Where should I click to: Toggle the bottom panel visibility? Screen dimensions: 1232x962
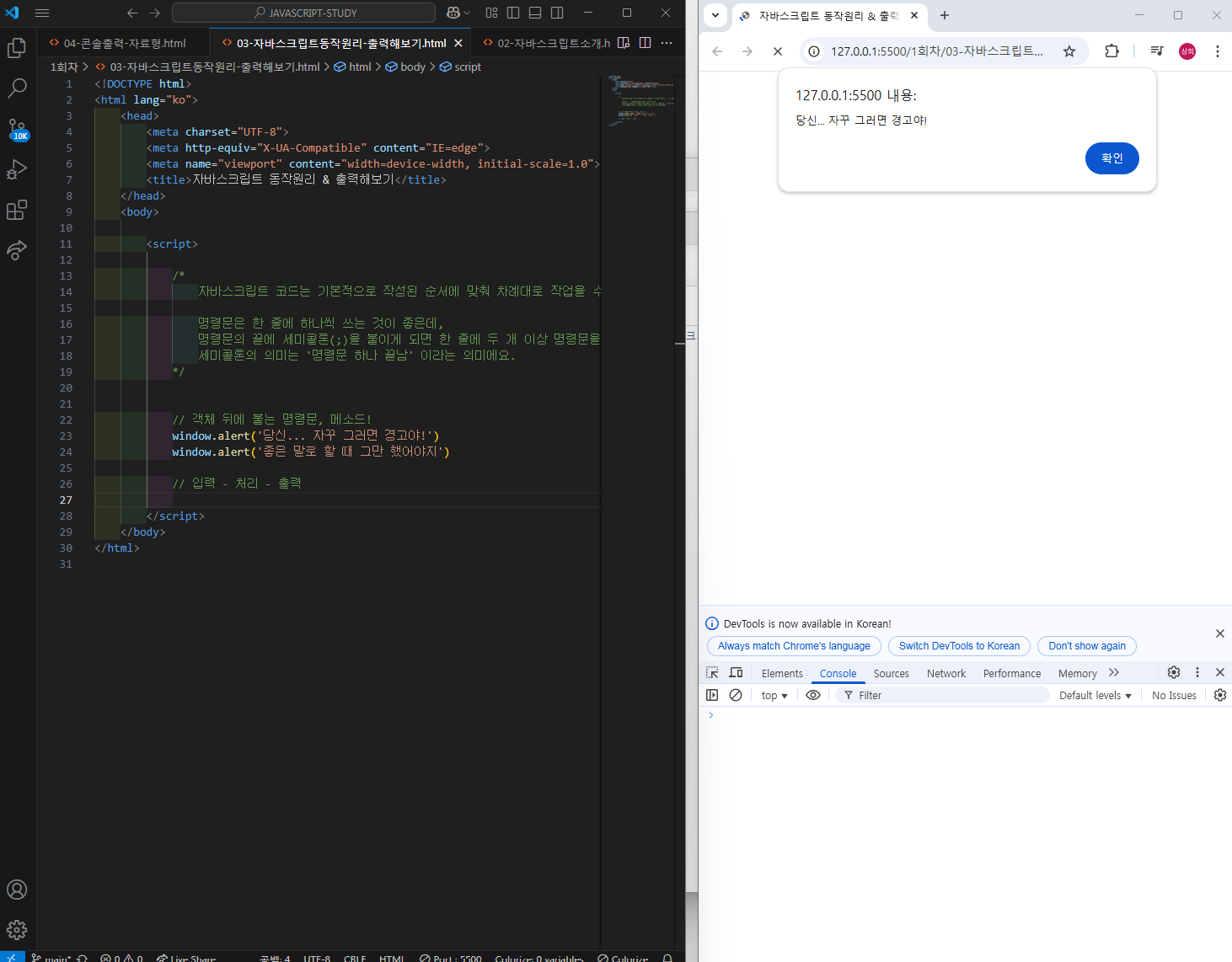pyautogui.click(x=535, y=13)
